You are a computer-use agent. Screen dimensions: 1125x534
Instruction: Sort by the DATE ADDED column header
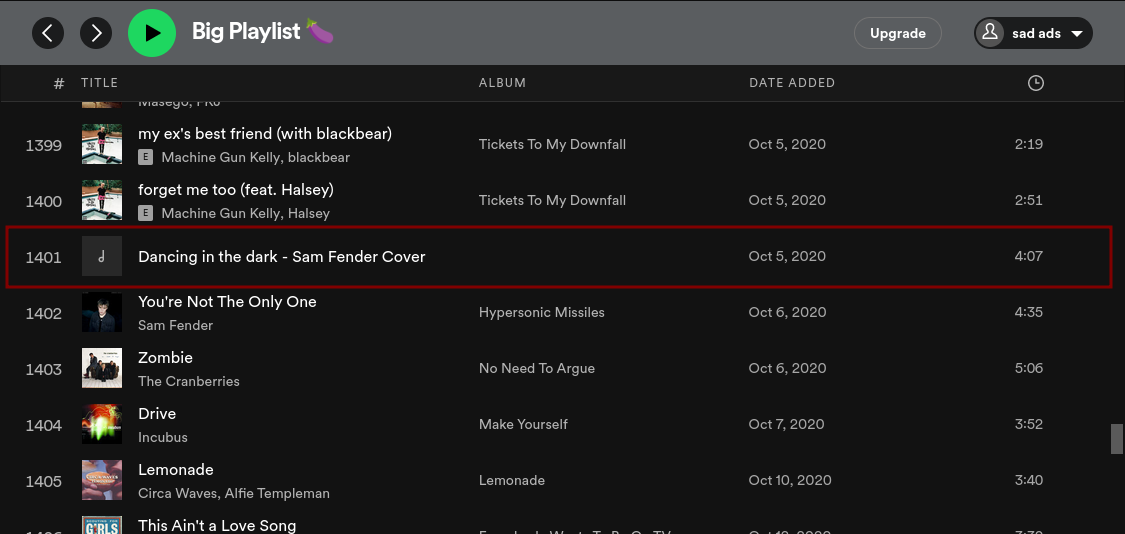(x=792, y=83)
